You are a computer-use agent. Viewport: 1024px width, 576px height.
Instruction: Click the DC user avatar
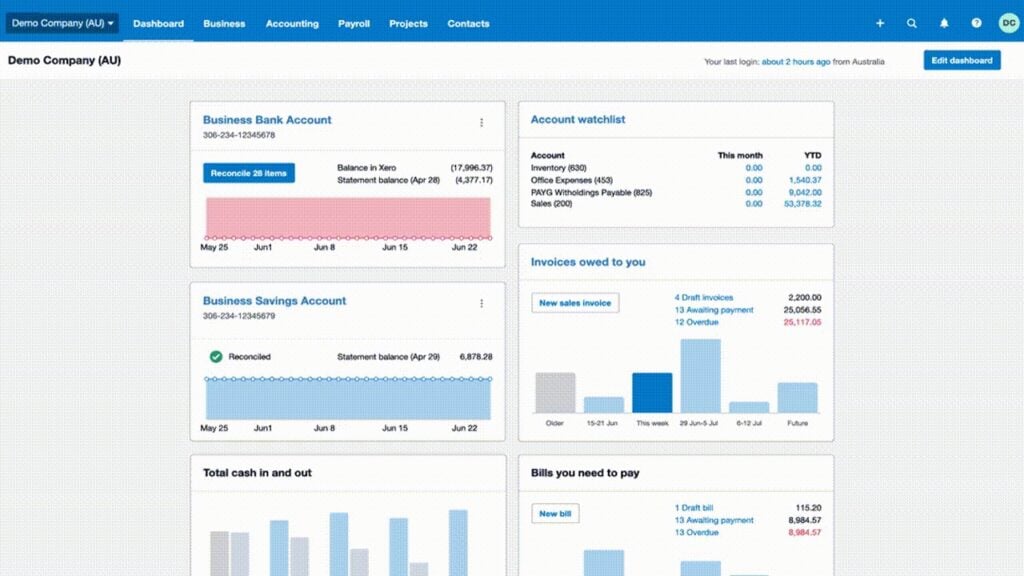[x=1008, y=23]
